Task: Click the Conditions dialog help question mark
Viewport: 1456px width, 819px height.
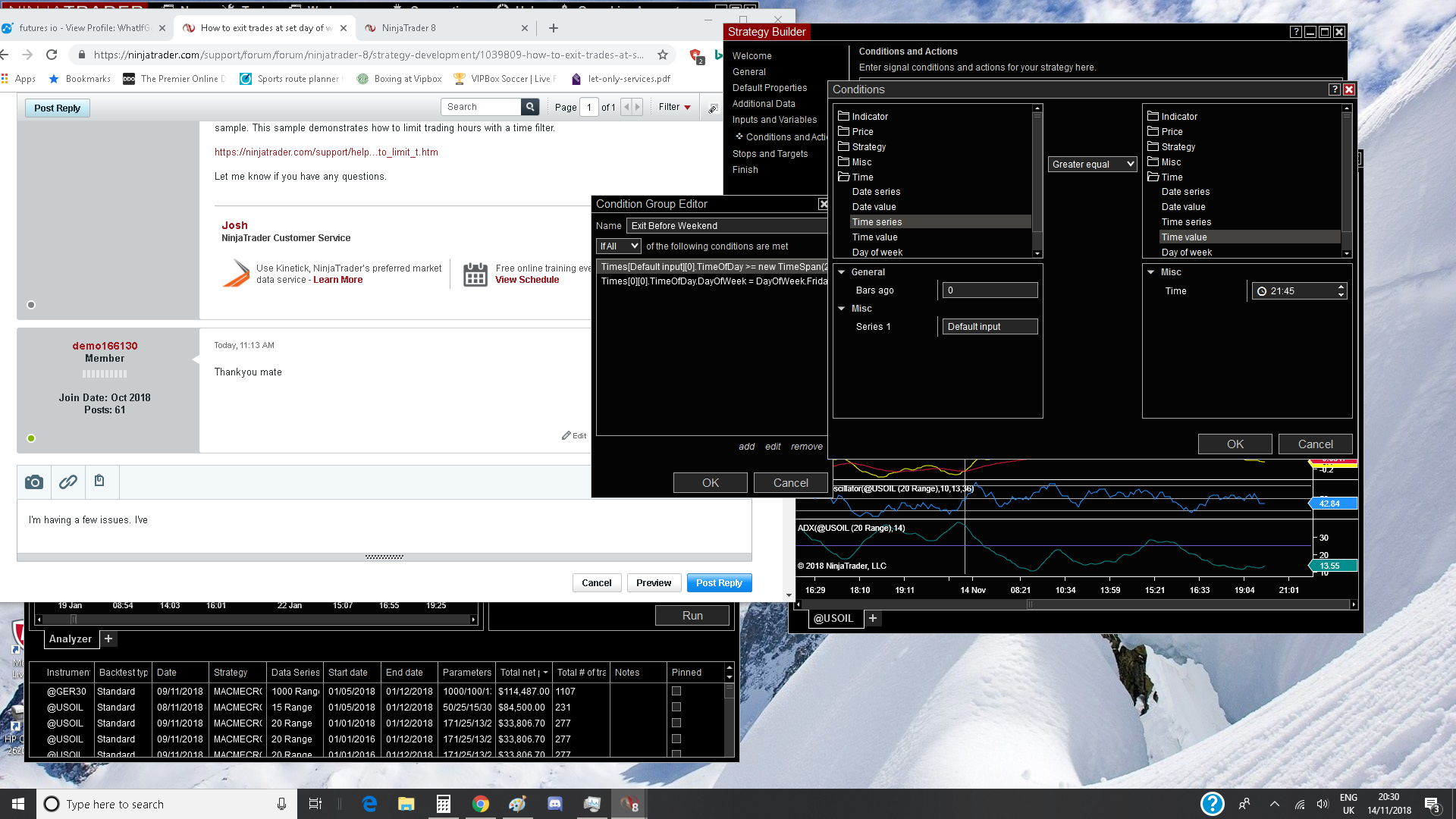Action: click(1334, 89)
